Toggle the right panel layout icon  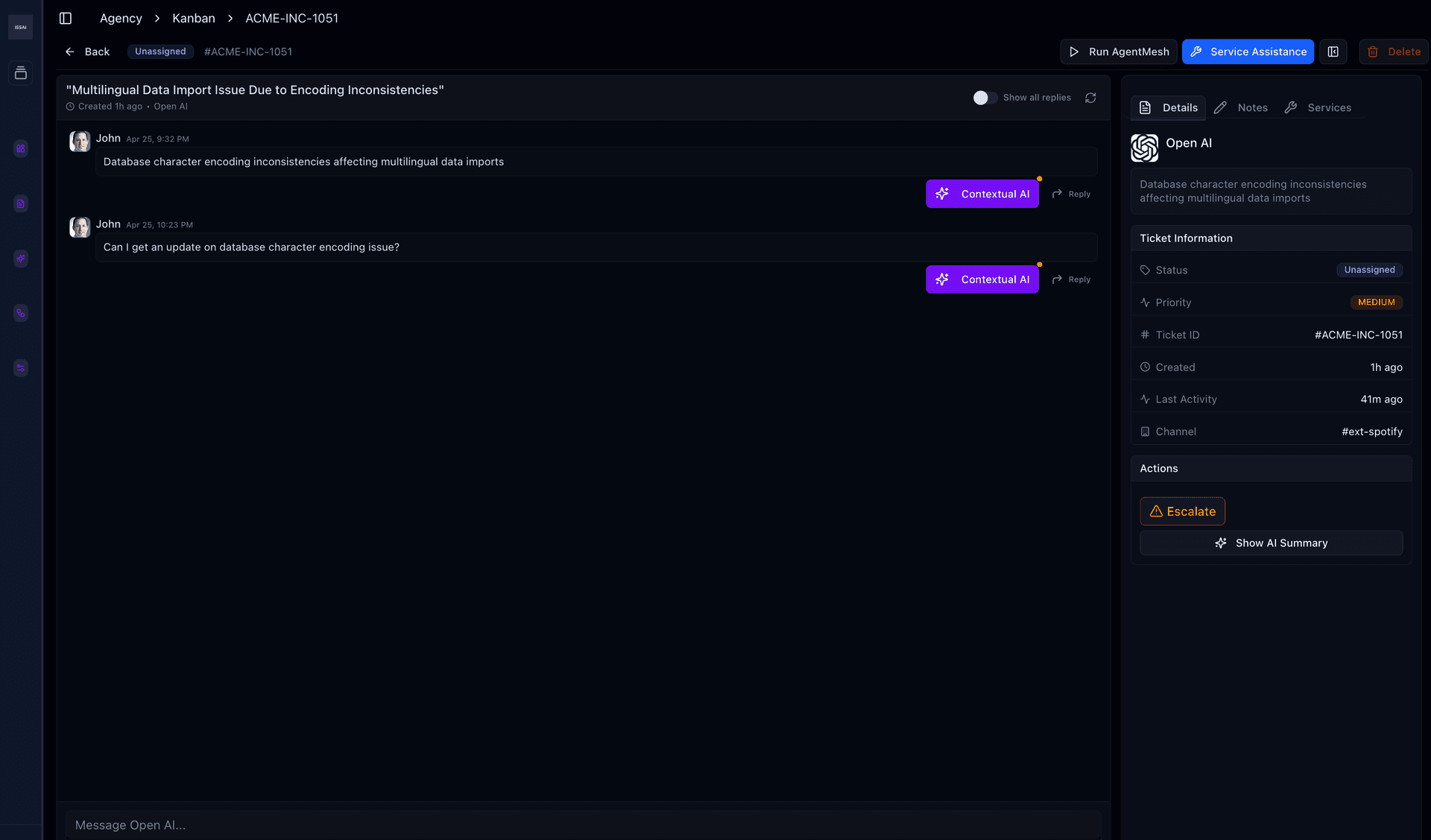point(1333,51)
